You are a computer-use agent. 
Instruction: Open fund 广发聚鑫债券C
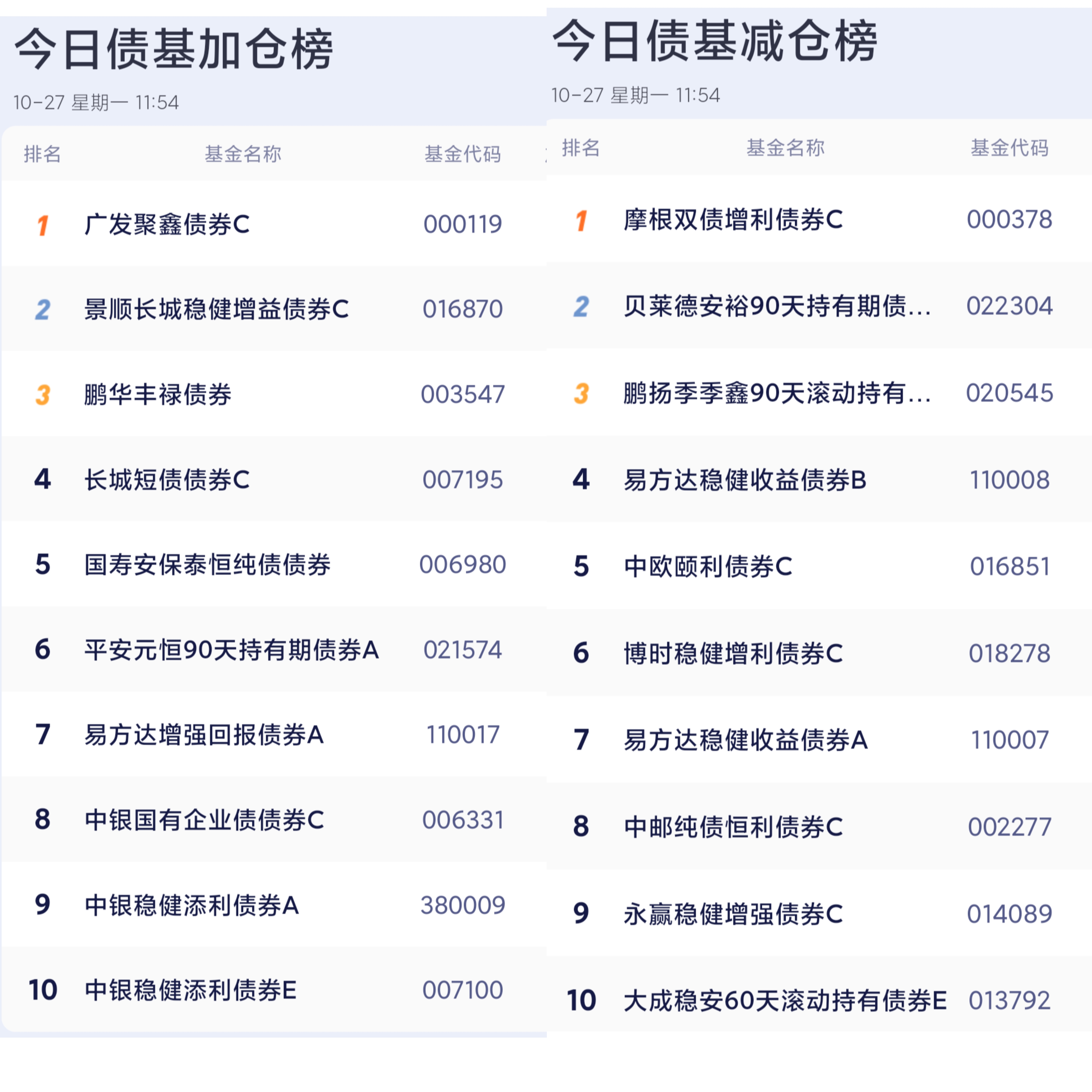point(167,224)
